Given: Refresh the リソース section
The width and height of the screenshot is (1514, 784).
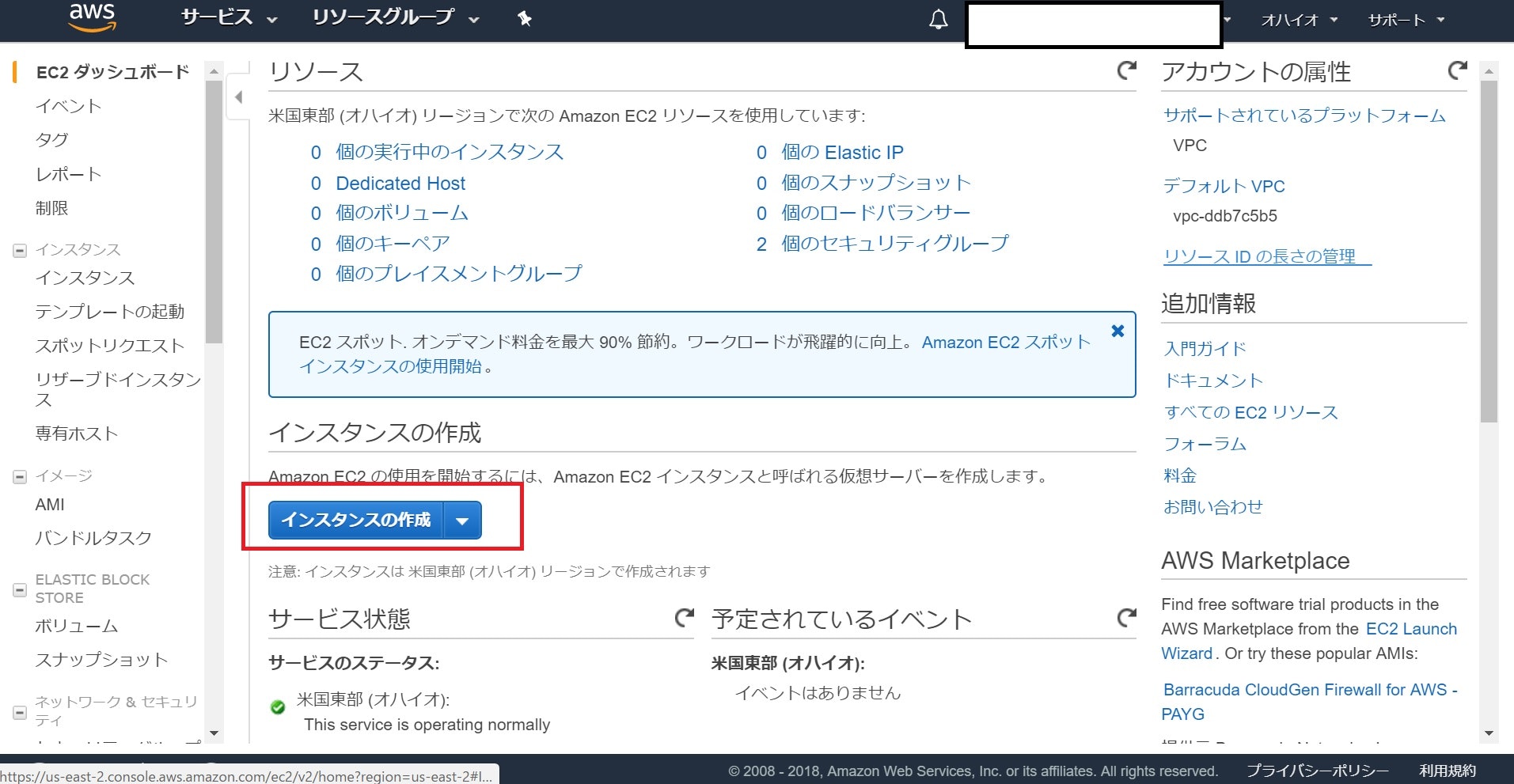Looking at the screenshot, I should pyautogui.click(x=1126, y=70).
